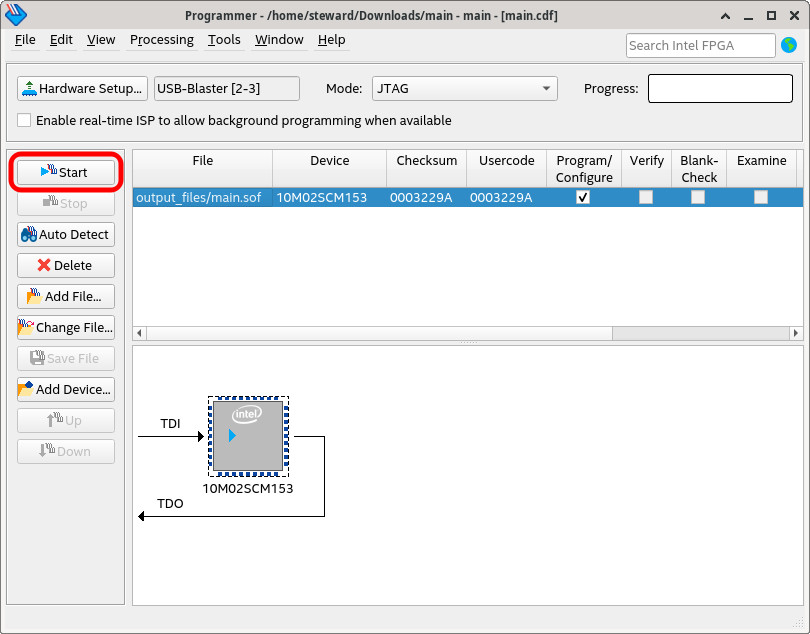Click the Checksum column header
Image resolution: width=810 pixels, height=634 pixels.
426,168
